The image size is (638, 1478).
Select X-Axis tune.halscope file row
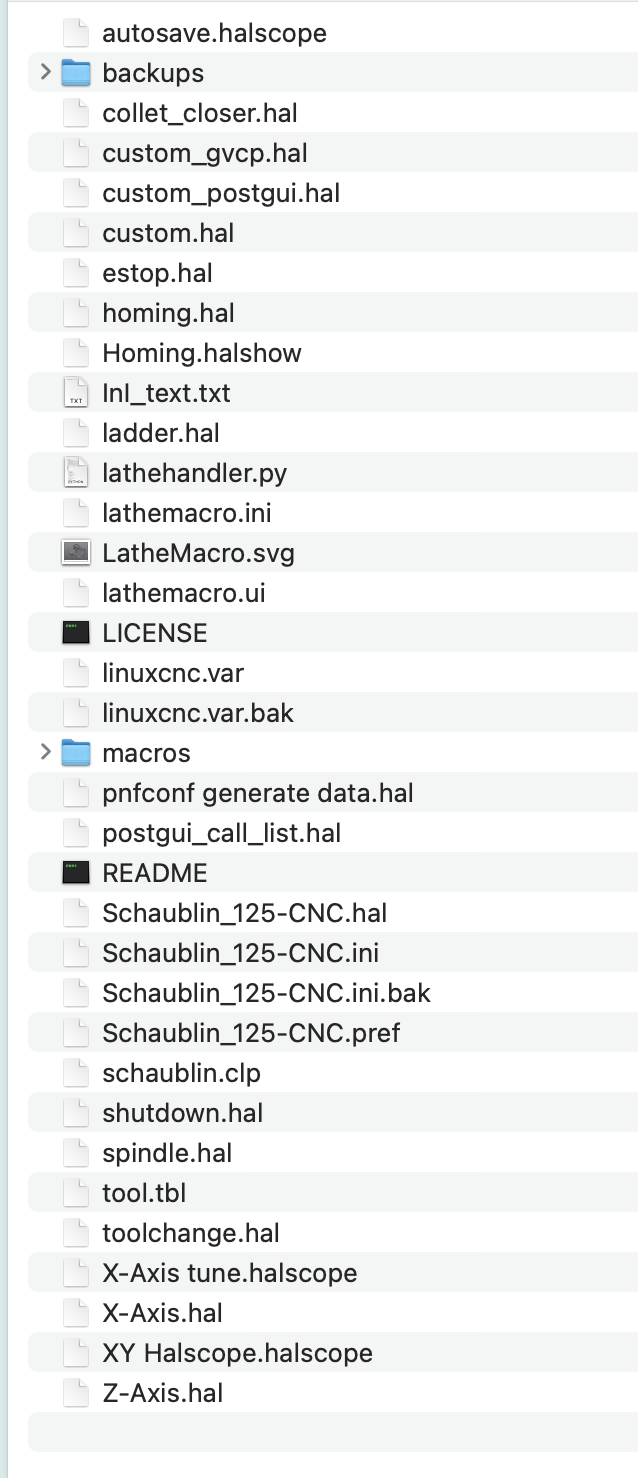(x=333, y=1272)
